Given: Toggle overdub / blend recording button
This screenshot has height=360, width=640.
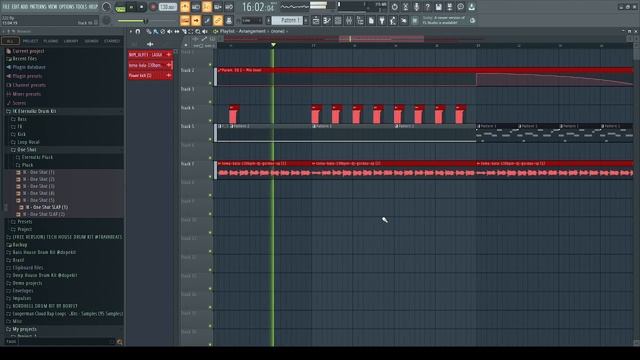Looking at the screenshot, I should point(218,7).
